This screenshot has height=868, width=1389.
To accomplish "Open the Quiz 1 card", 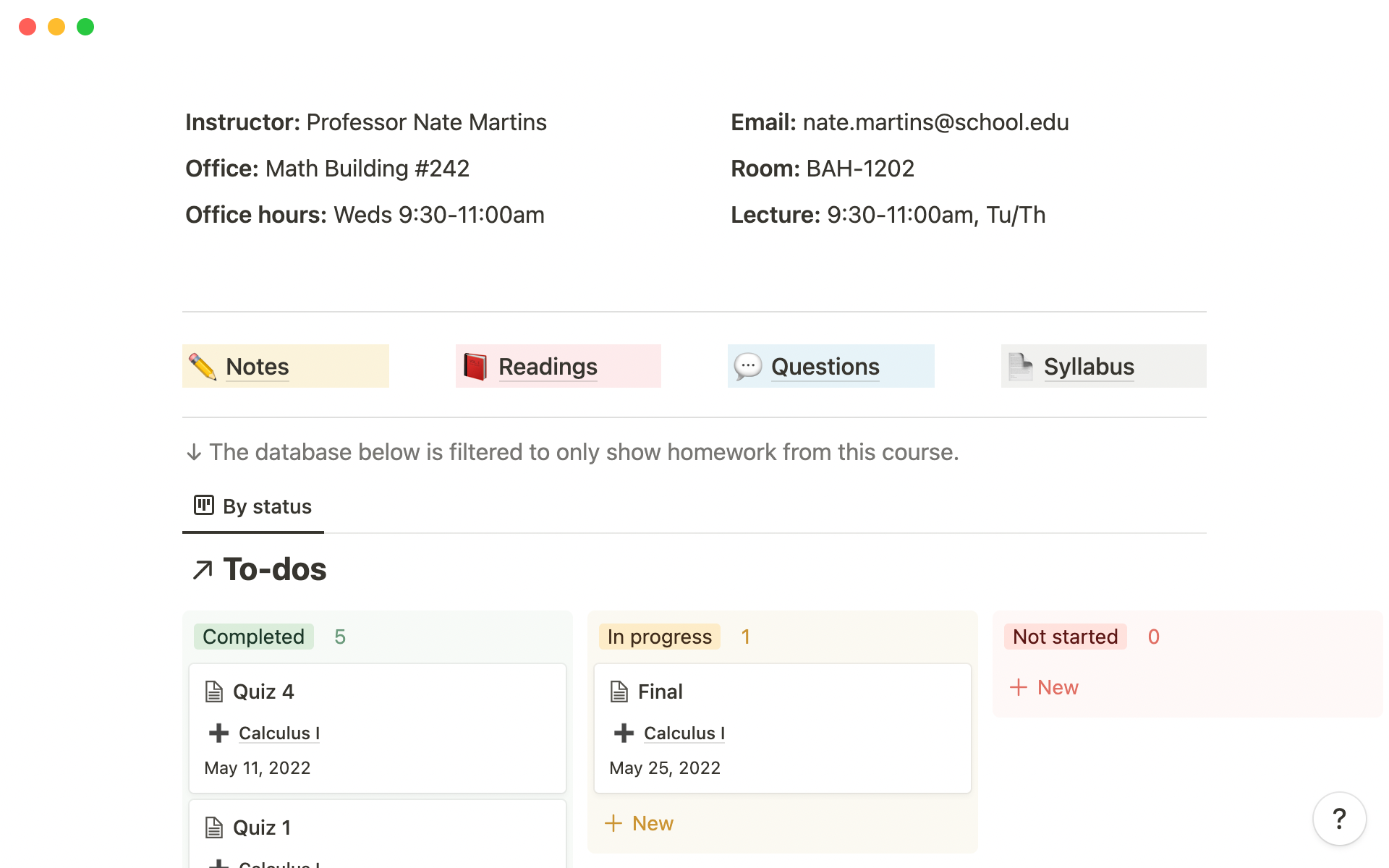I will point(378,833).
